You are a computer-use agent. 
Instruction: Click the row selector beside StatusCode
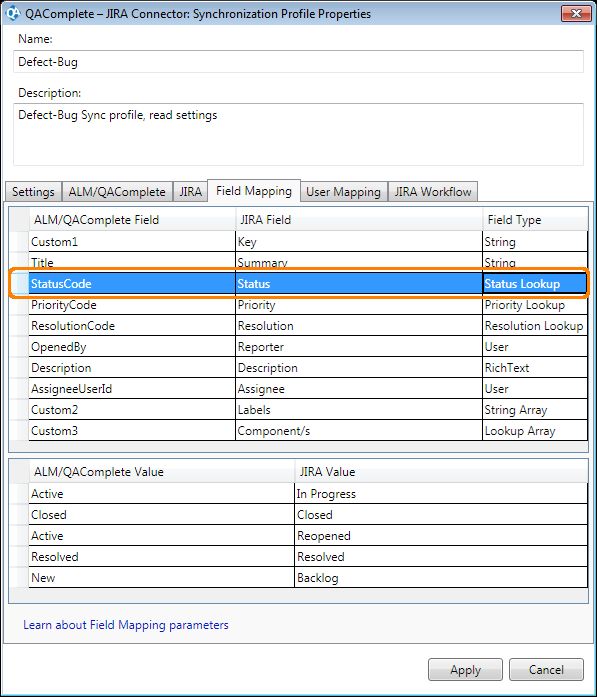point(20,284)
